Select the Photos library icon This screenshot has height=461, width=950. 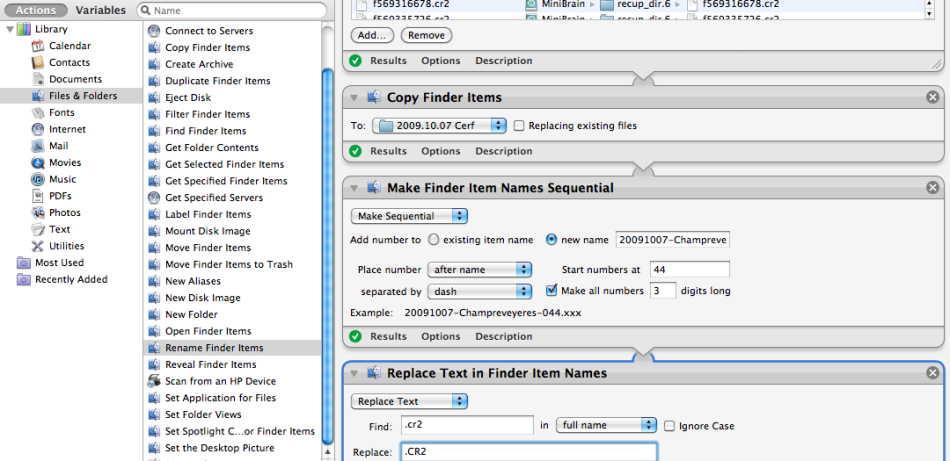tap(37, 213)
